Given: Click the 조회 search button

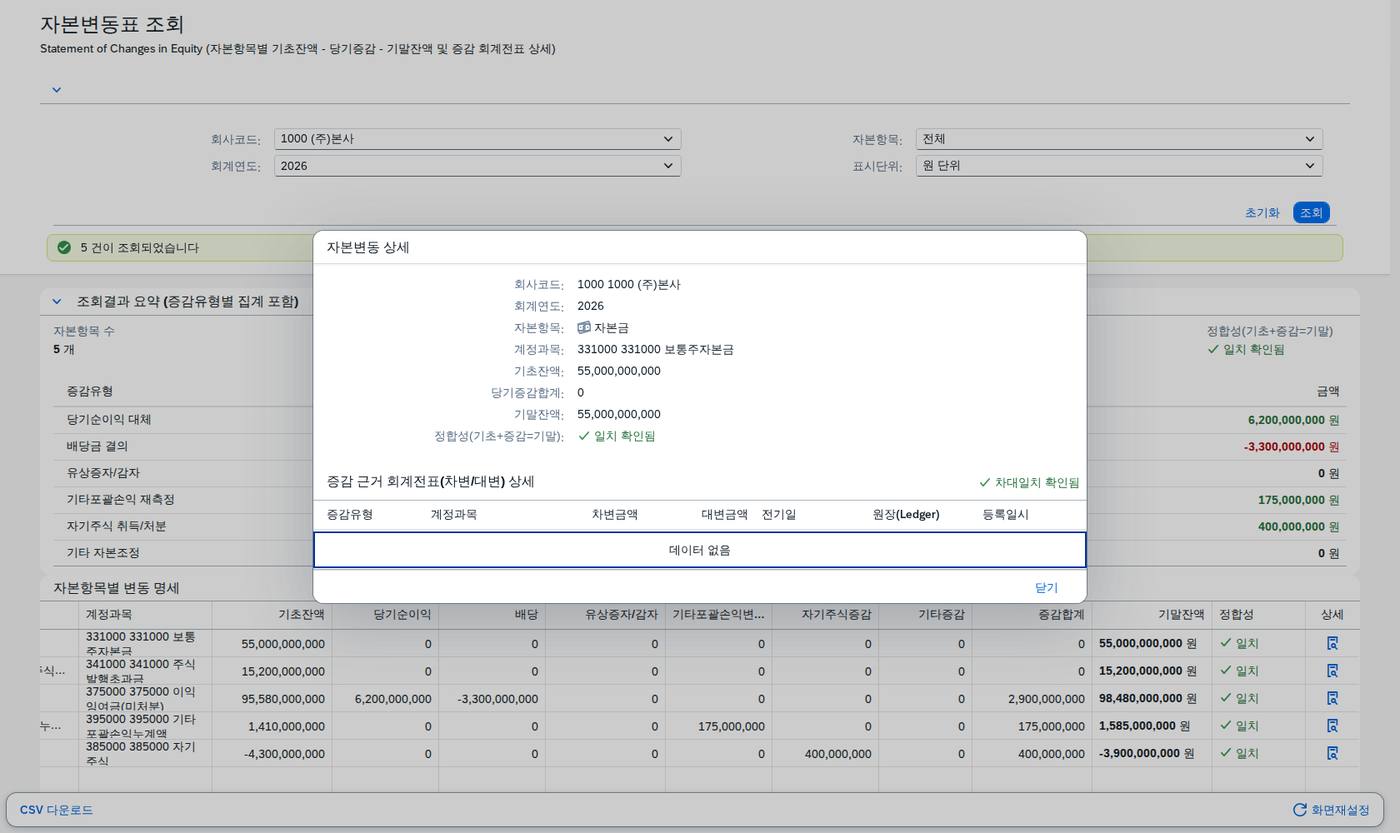Looking at the screenshot, I should click(x=1311, y=213).
